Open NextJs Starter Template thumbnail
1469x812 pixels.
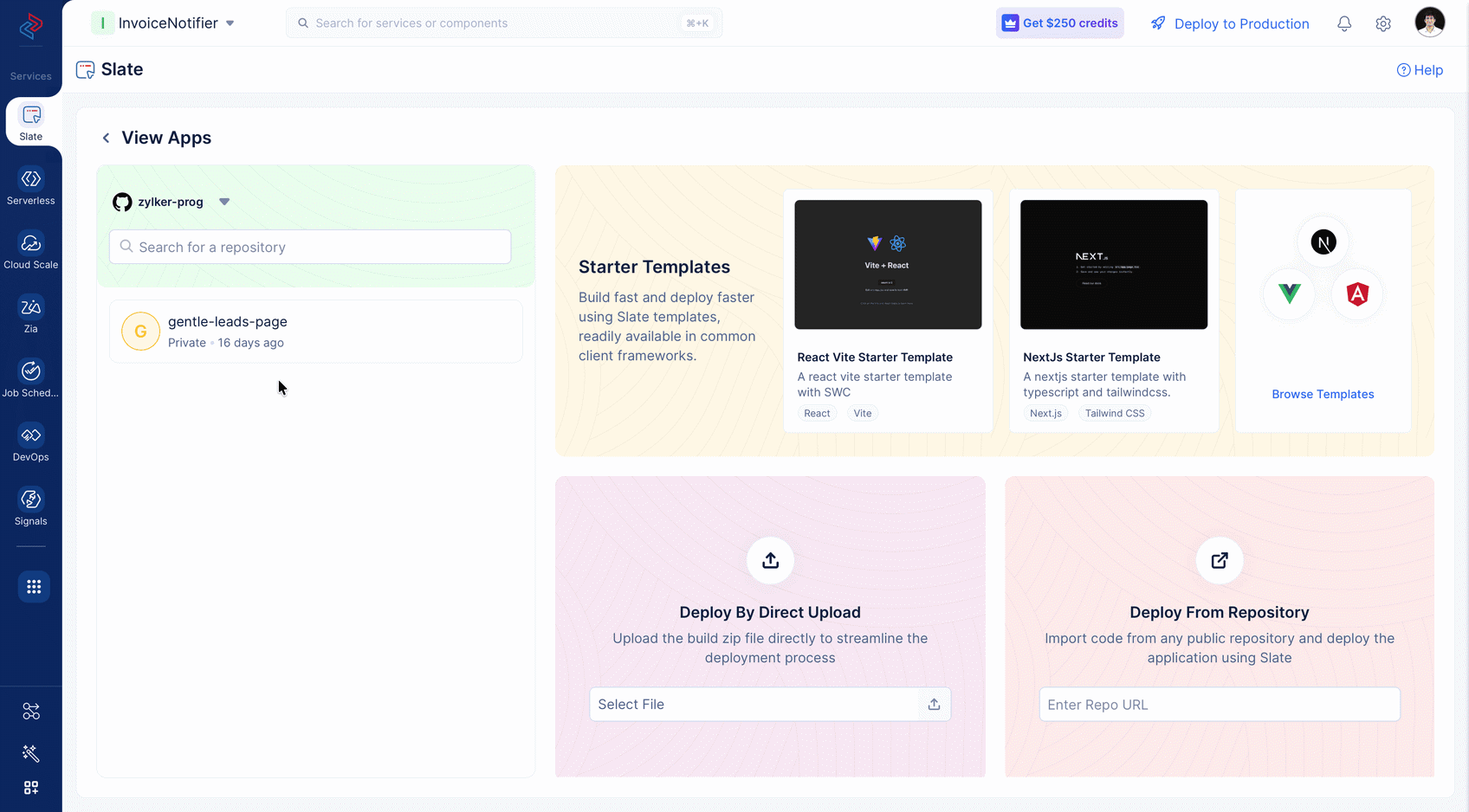(x=1114, y=265)
